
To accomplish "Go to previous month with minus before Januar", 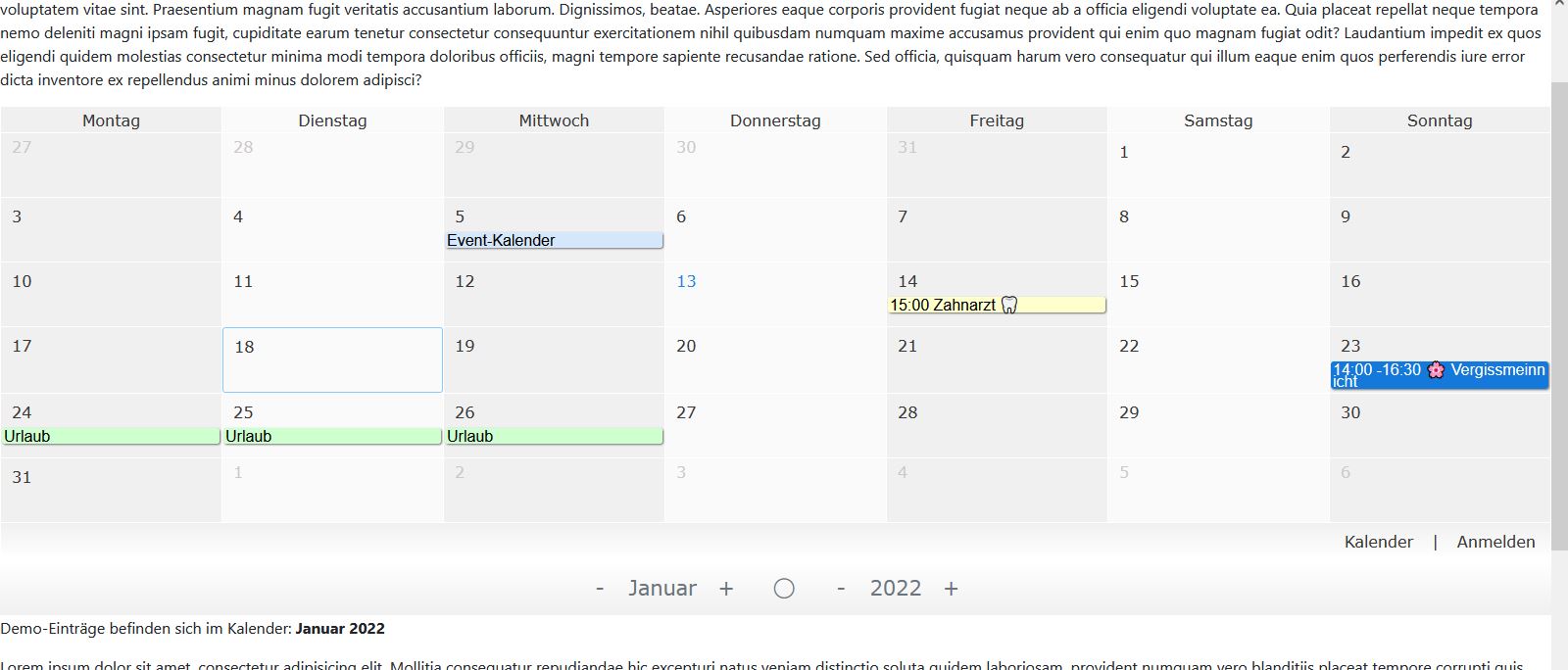I will point(600,589).
